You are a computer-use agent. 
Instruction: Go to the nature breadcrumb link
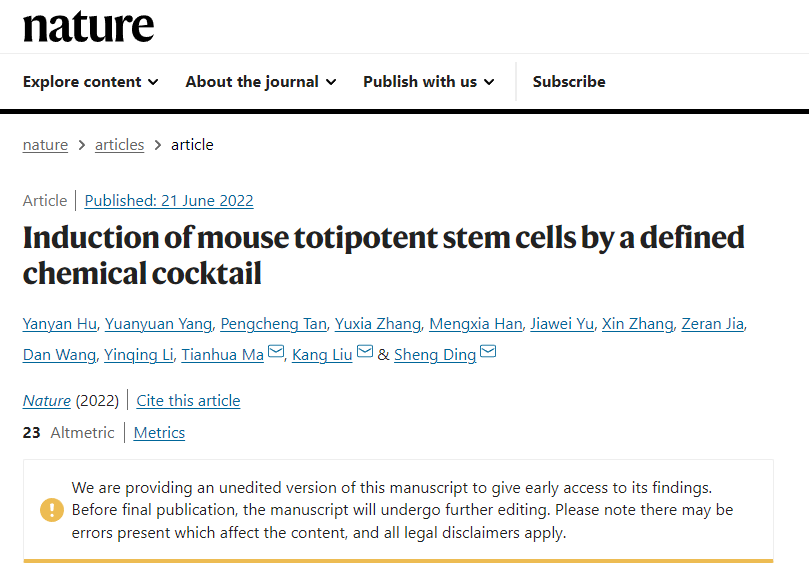(x=45, y=145)
